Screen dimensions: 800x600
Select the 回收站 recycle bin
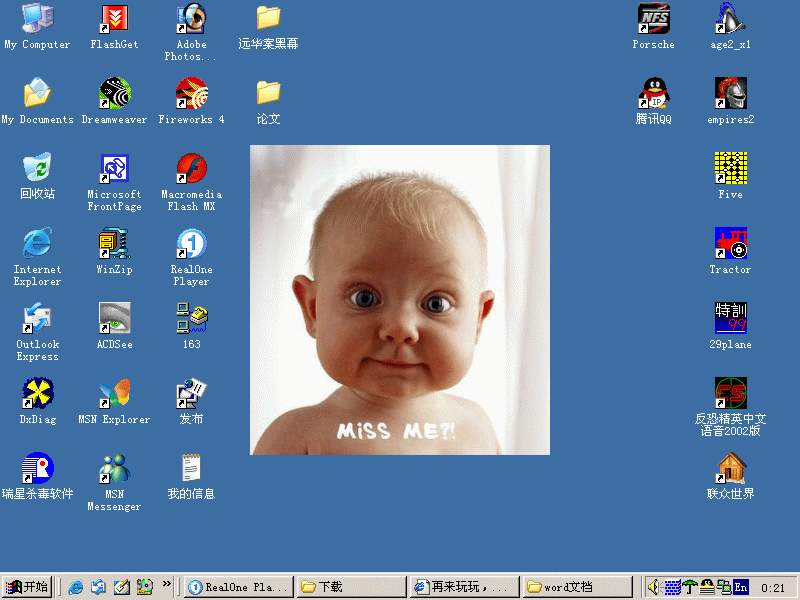point(37,169)
